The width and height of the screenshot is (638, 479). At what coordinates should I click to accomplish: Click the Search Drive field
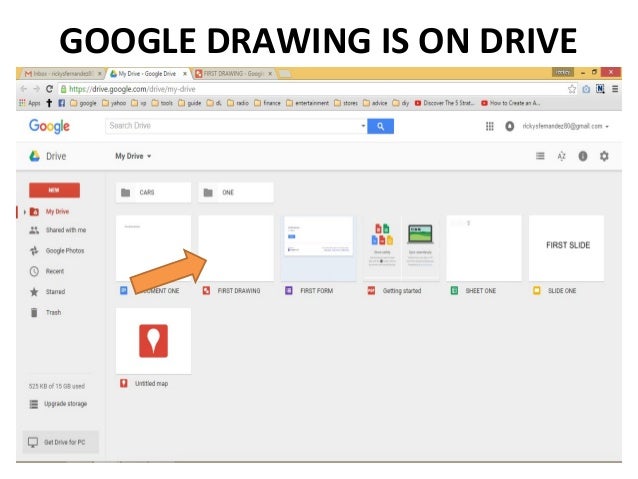point(232,126)
